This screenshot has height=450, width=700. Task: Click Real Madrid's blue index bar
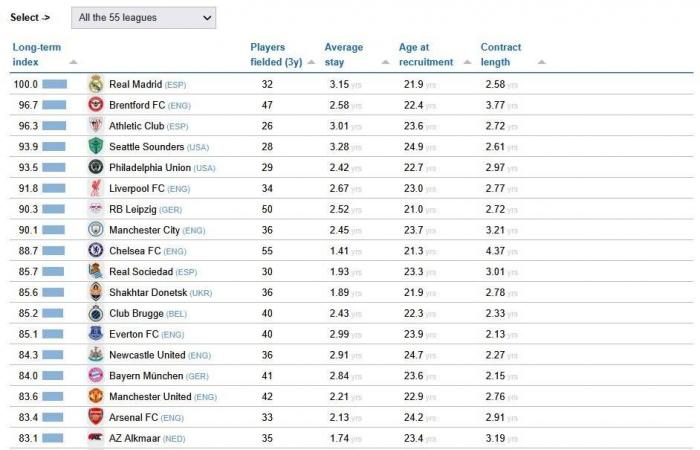tap(54, 84)
